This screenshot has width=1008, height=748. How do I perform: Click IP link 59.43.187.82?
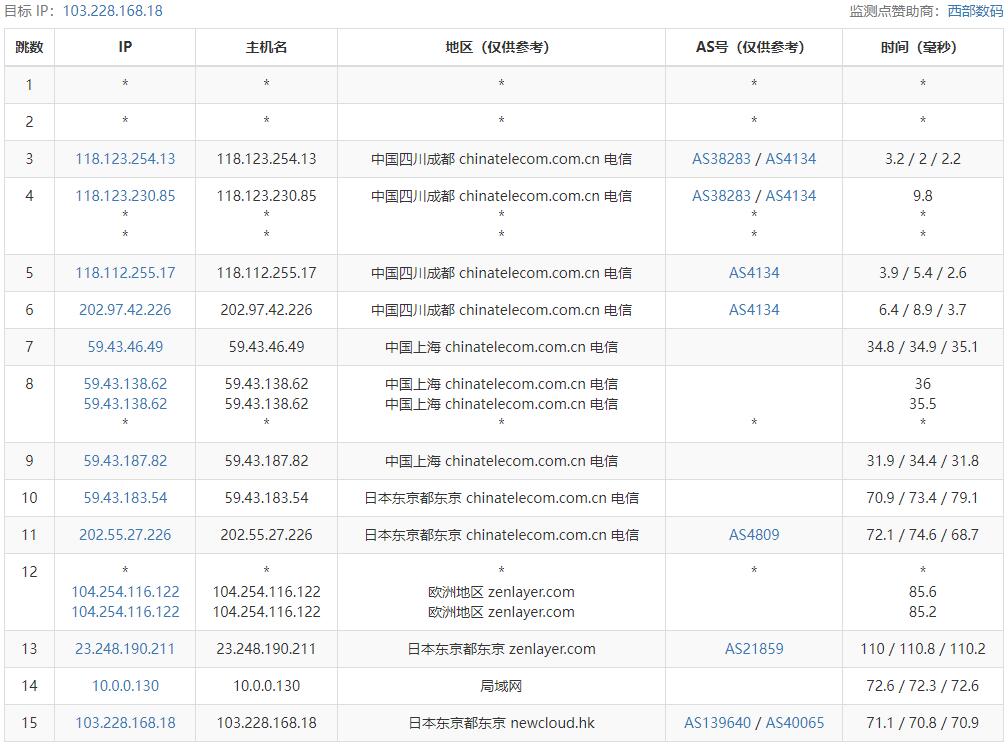(x=125, y=461)
